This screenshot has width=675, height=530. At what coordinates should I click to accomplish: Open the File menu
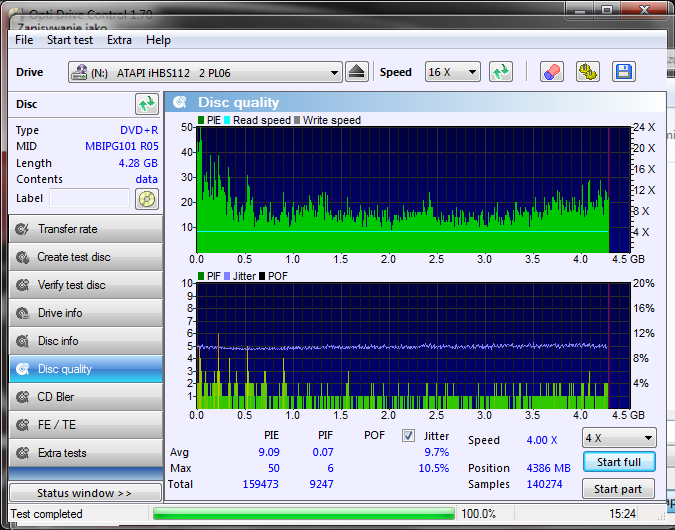pyautogui.click(x=24, y=40)
